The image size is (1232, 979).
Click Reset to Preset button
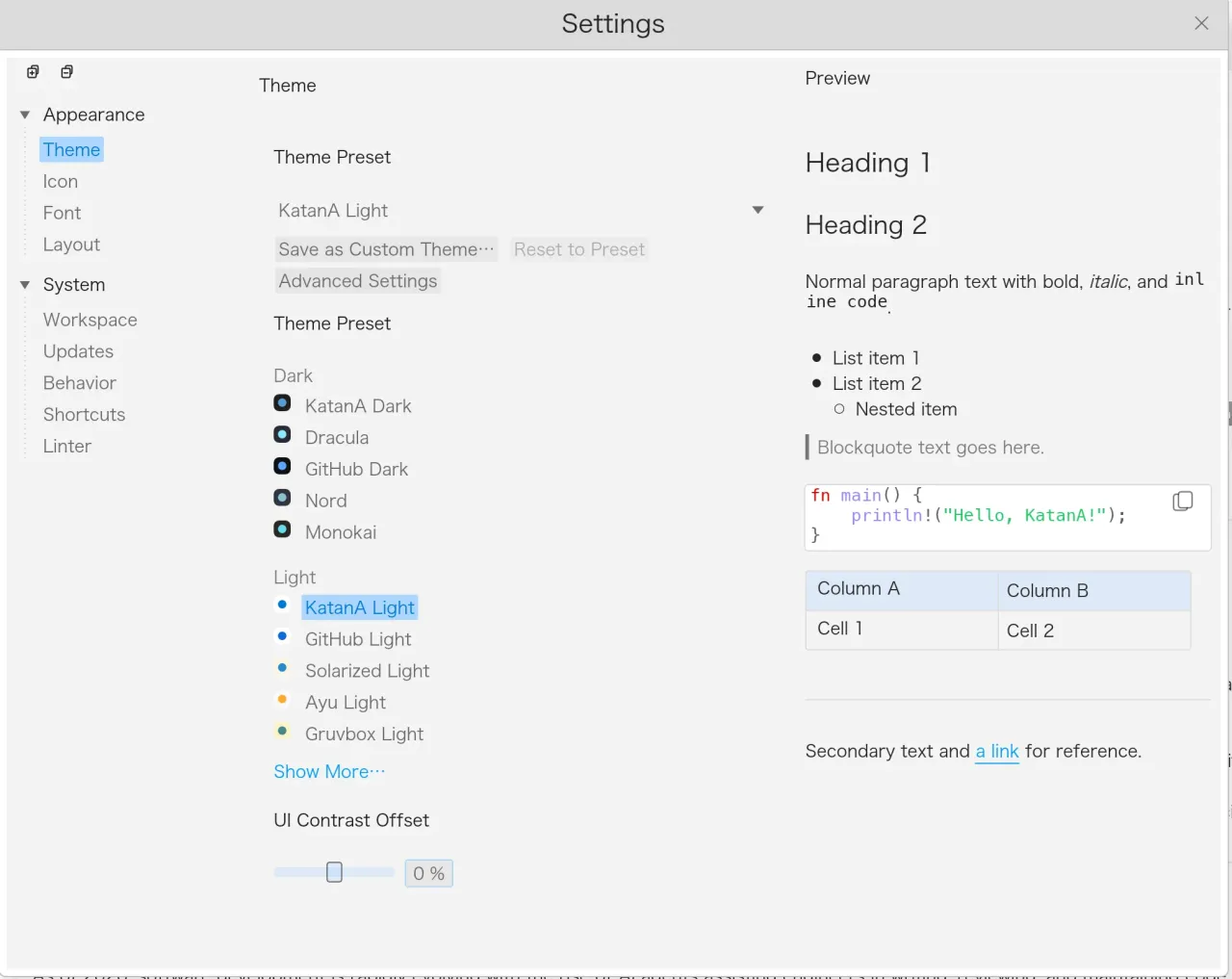coord(578,249)
